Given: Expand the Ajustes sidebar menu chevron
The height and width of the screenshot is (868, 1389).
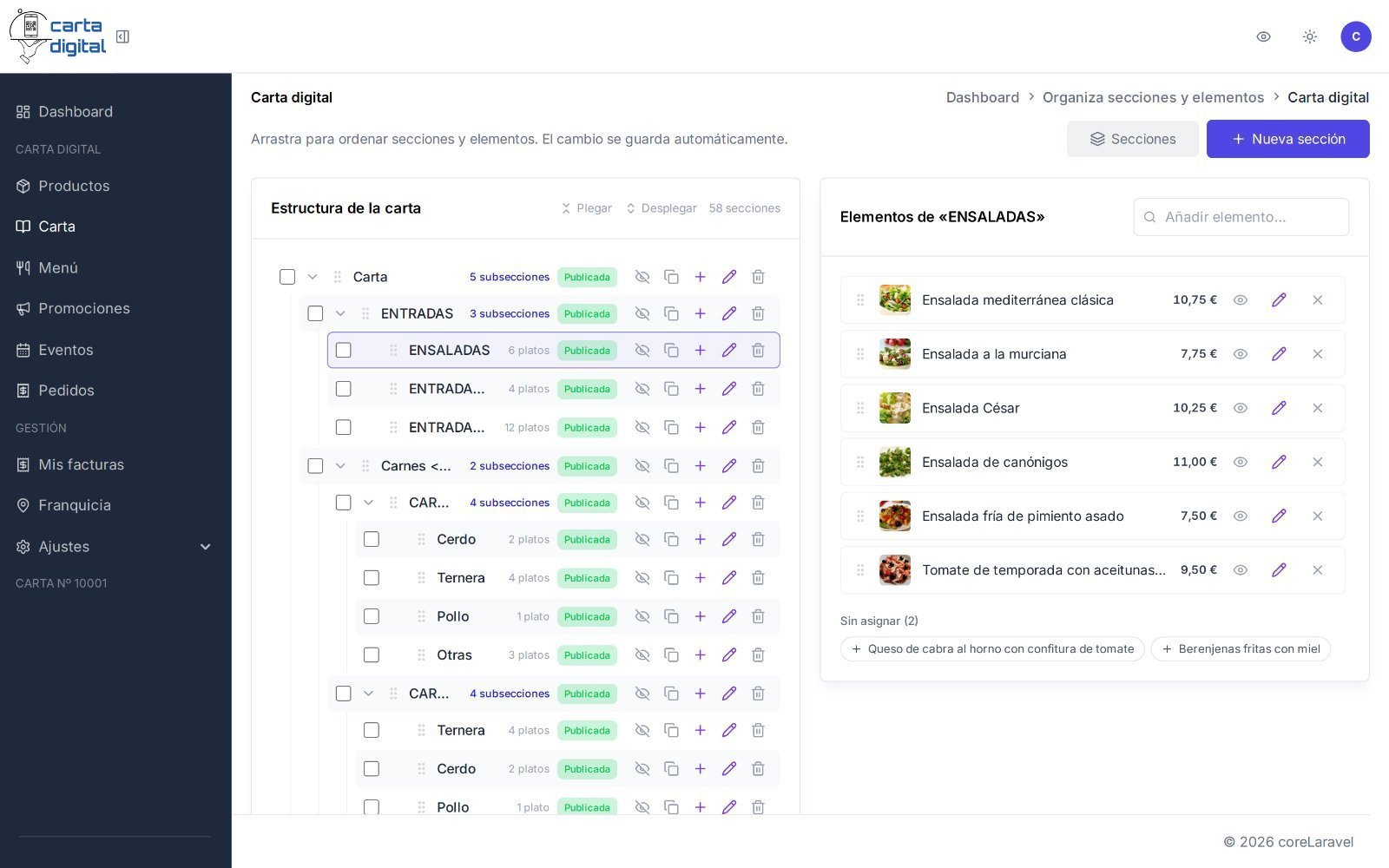Looking at the screenshot, I should 206,547.
